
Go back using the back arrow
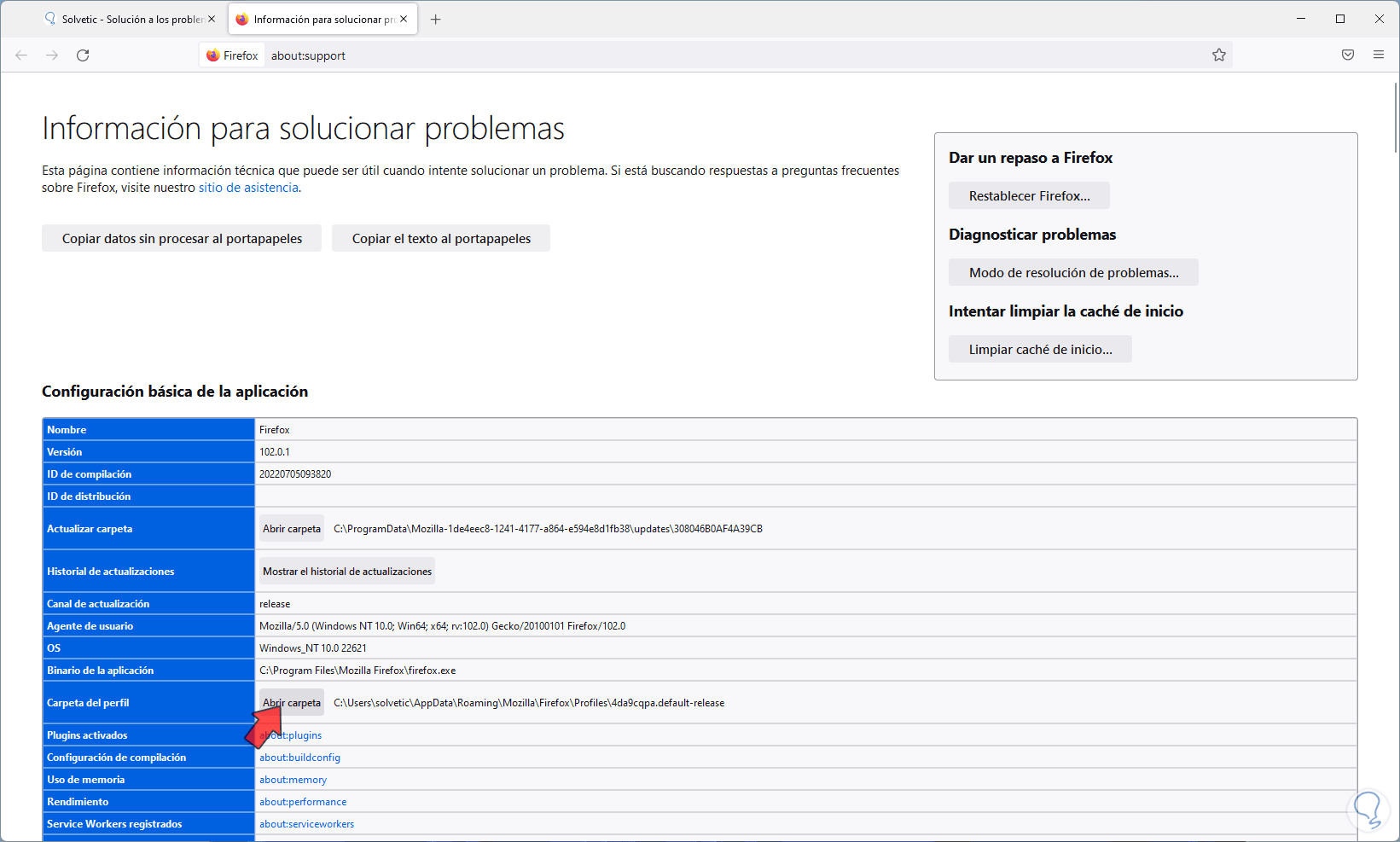pos(21,55)
